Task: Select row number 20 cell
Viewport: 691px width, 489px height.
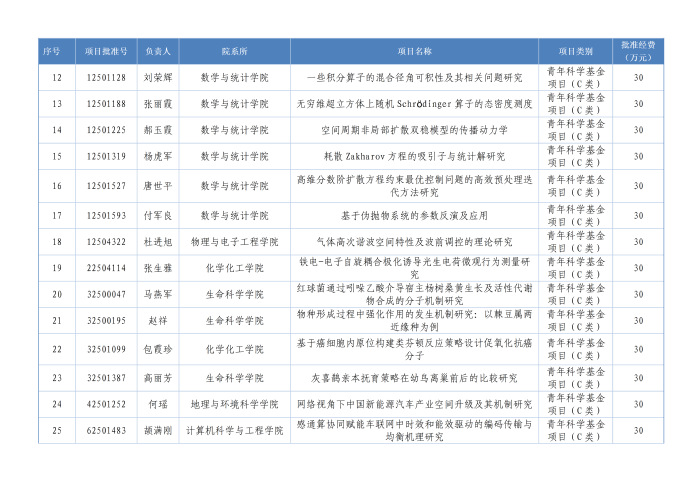Action: pos(56,295)
